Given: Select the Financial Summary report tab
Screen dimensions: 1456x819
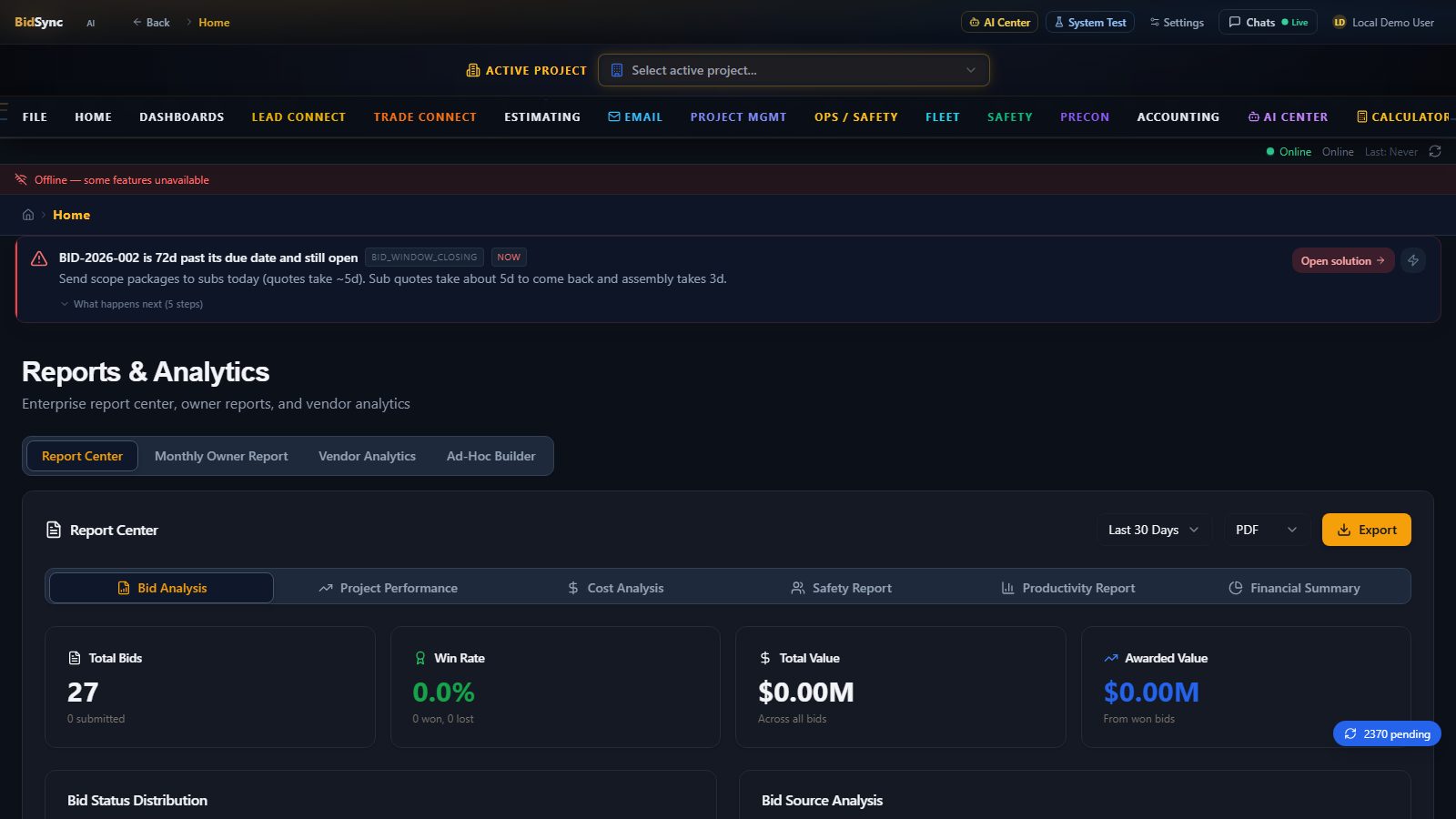Looking at the screenshot, I should click(x=1294, y=588).
